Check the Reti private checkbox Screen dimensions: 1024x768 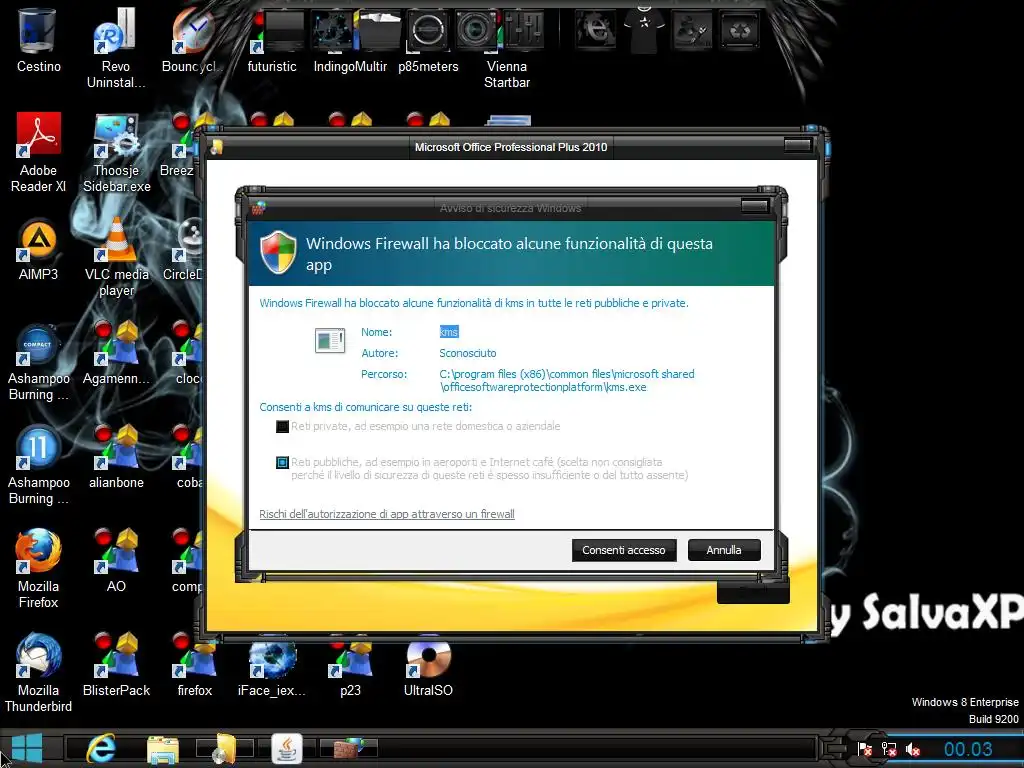(282, 426)
